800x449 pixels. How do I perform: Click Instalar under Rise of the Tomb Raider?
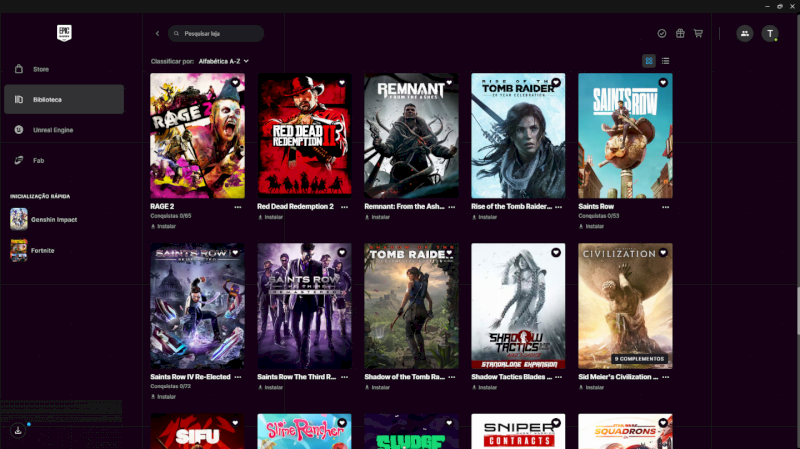[x=485, y=217]
